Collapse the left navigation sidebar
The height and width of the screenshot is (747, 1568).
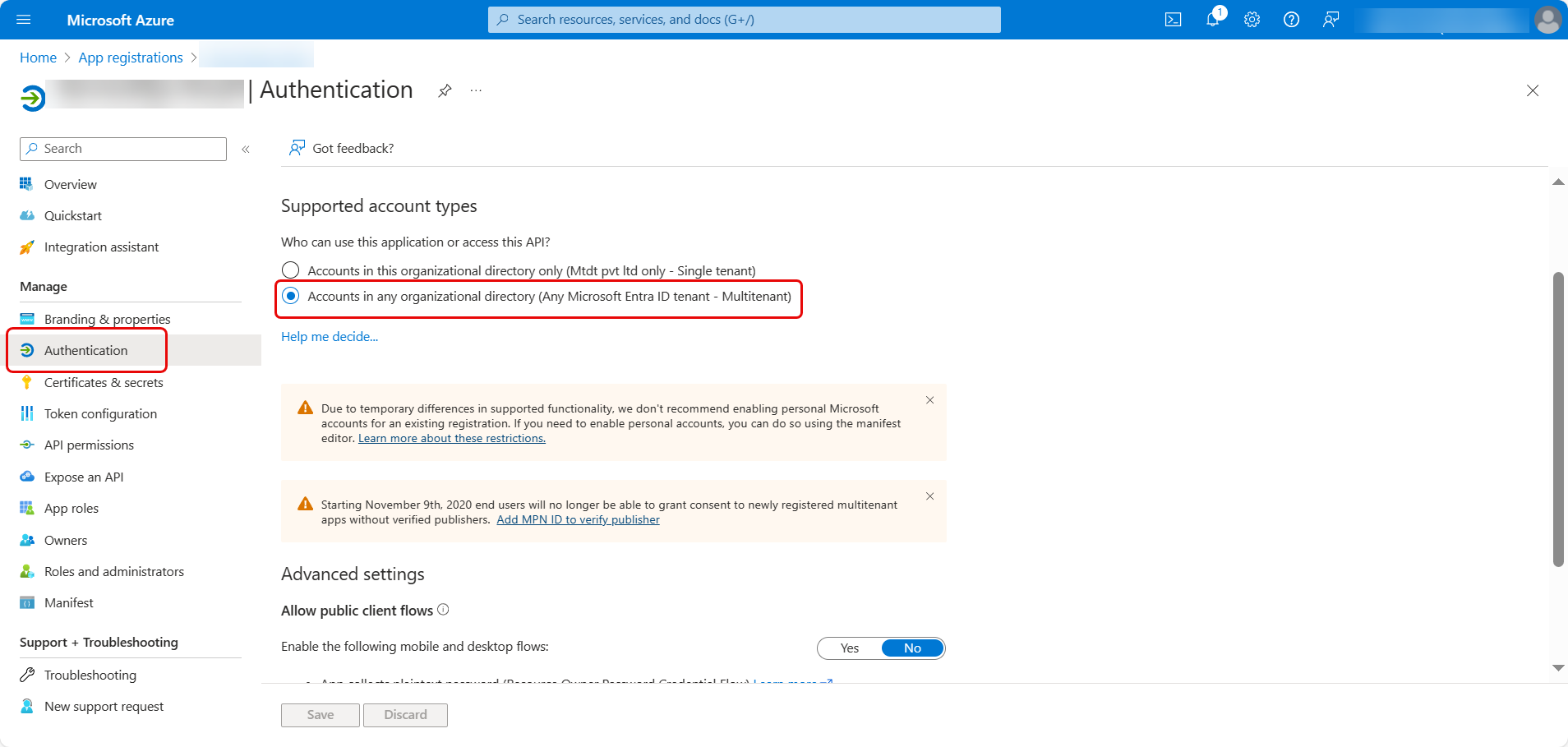246,149
